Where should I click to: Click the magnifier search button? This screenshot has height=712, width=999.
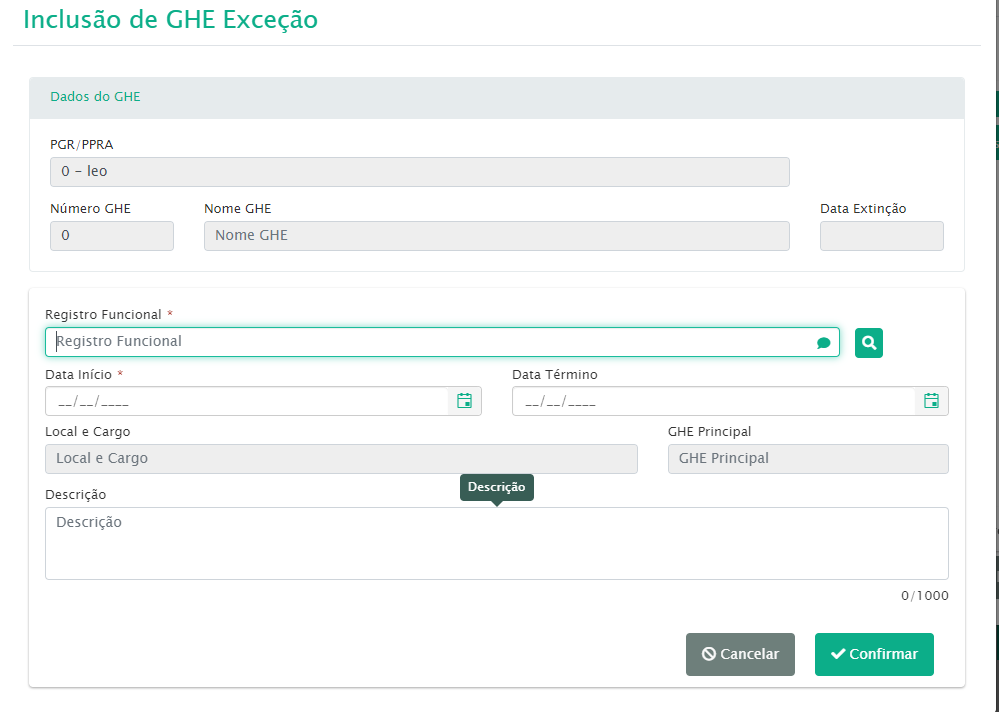click(x=869, y=343)
